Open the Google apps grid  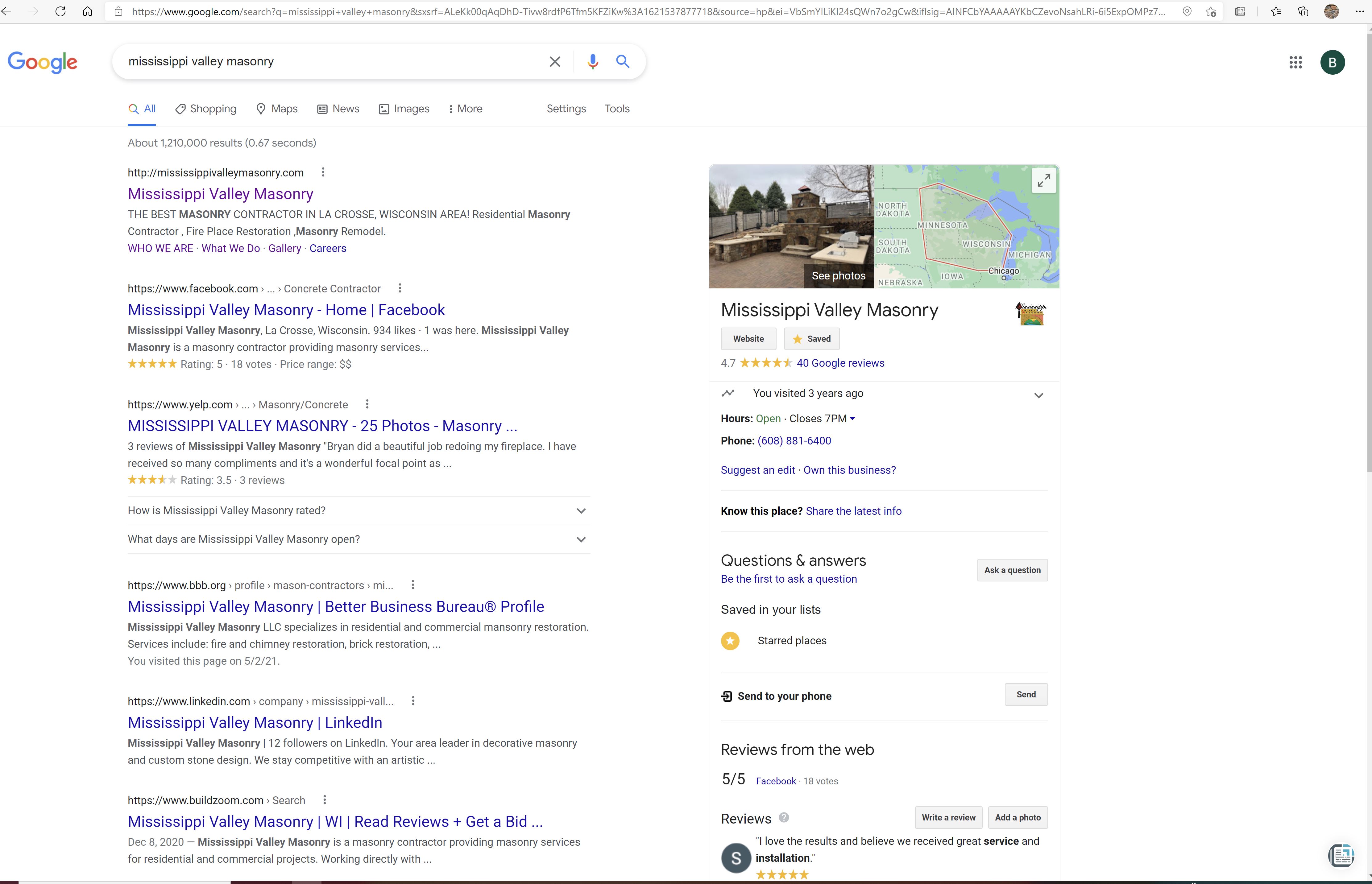pos(1295,62)
